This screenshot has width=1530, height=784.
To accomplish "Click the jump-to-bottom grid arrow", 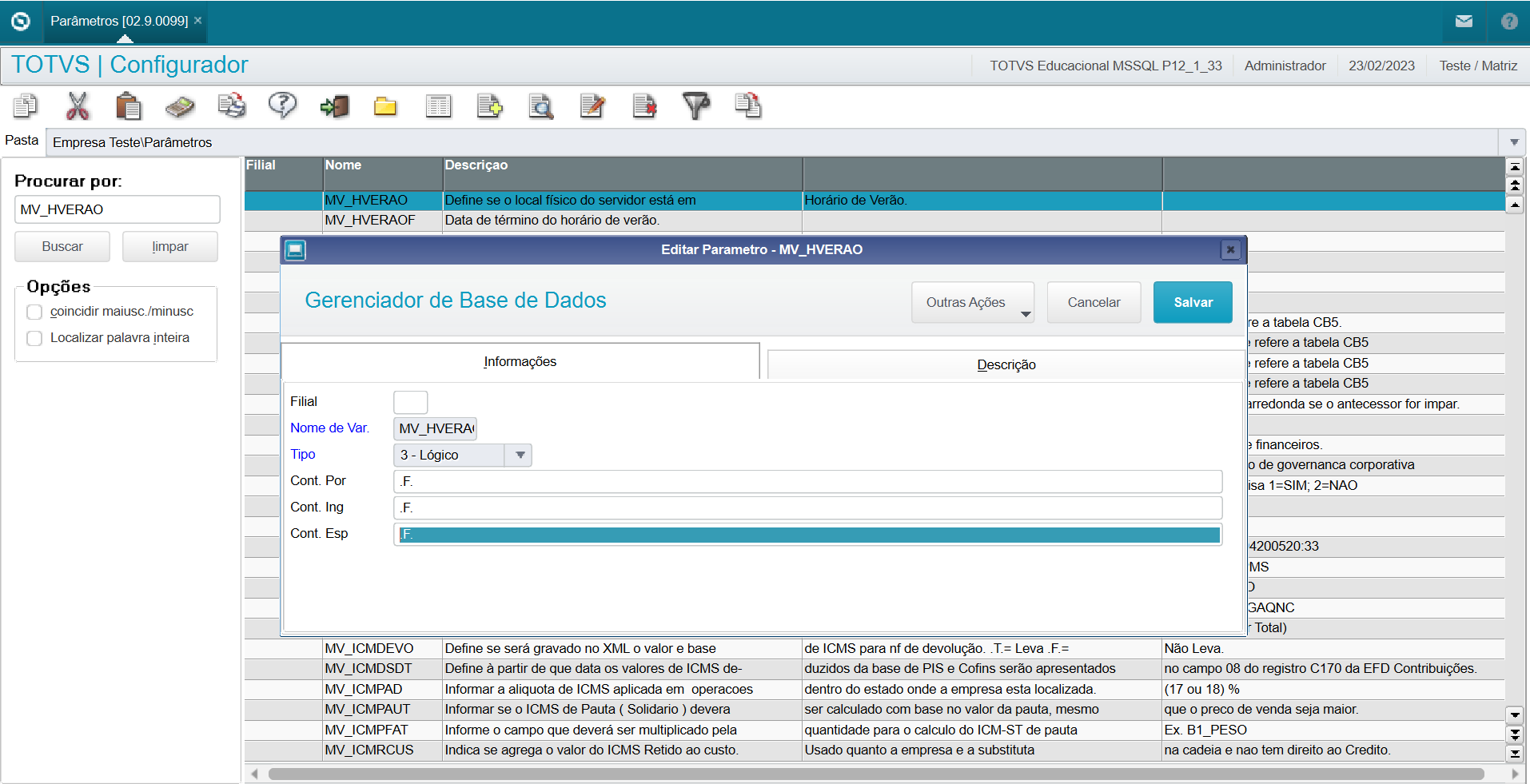I will [x=1514, y=753].
